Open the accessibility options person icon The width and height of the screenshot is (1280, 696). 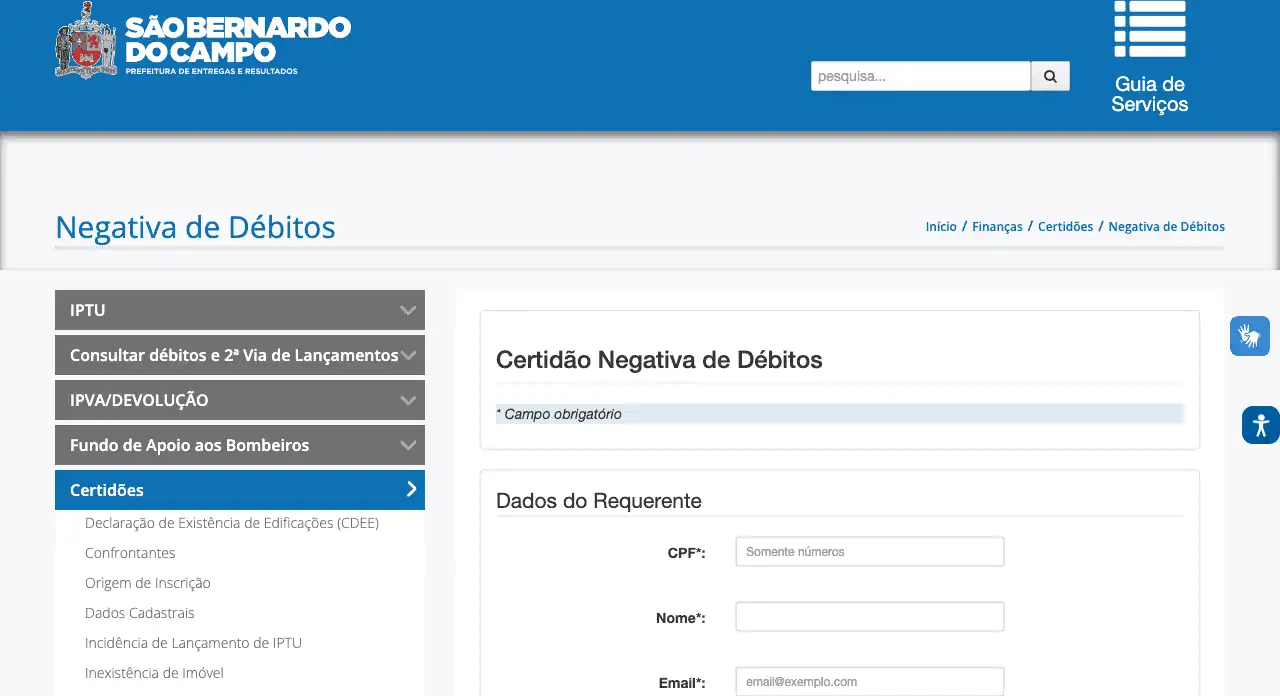(x=1260, y=425)
